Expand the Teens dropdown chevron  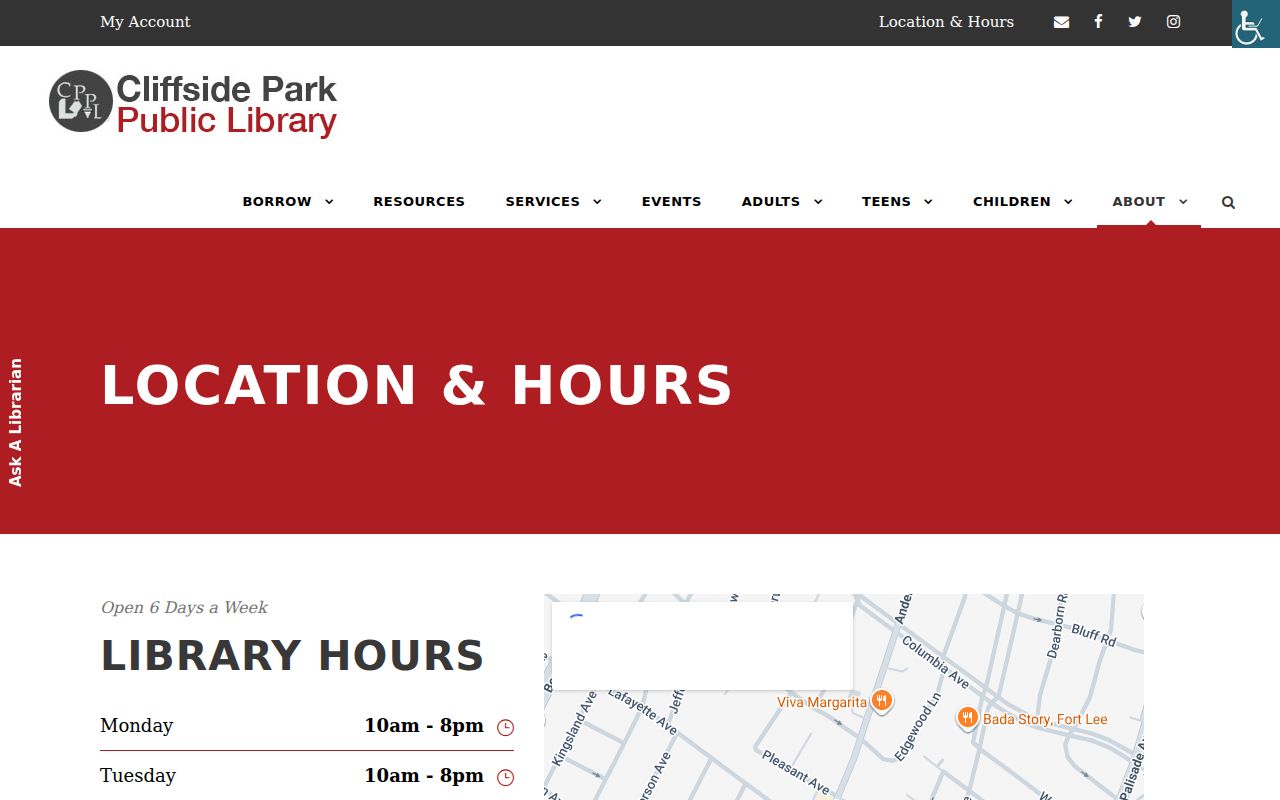928,202
